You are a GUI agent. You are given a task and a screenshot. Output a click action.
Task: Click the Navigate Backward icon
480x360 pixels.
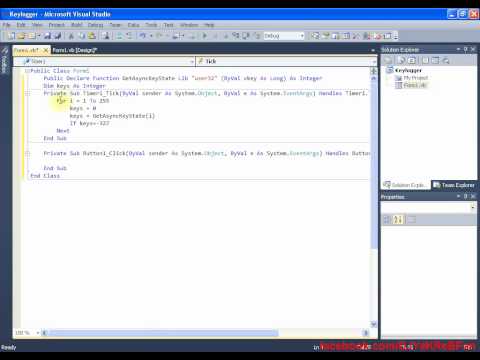(x=177, y=36)
